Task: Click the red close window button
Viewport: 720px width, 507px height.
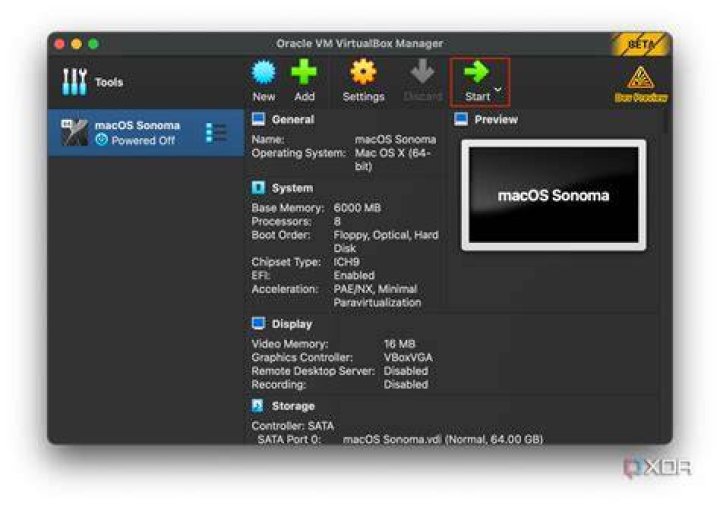Action: 59,44
